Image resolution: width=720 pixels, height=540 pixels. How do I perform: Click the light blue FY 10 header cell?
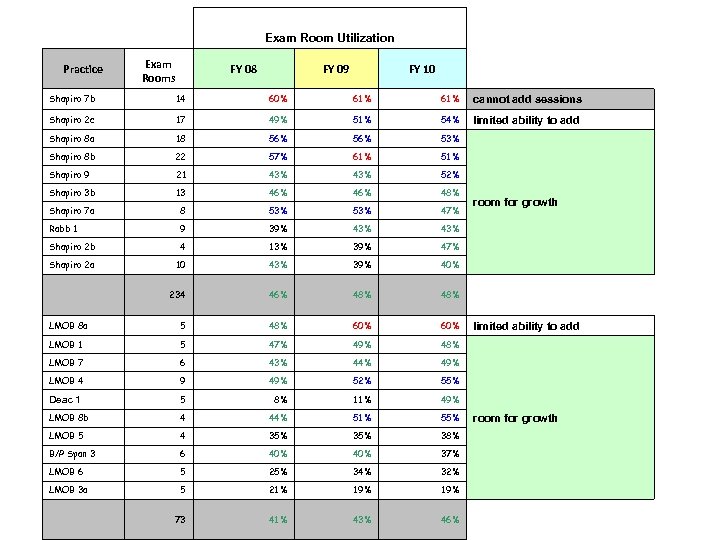422,69
